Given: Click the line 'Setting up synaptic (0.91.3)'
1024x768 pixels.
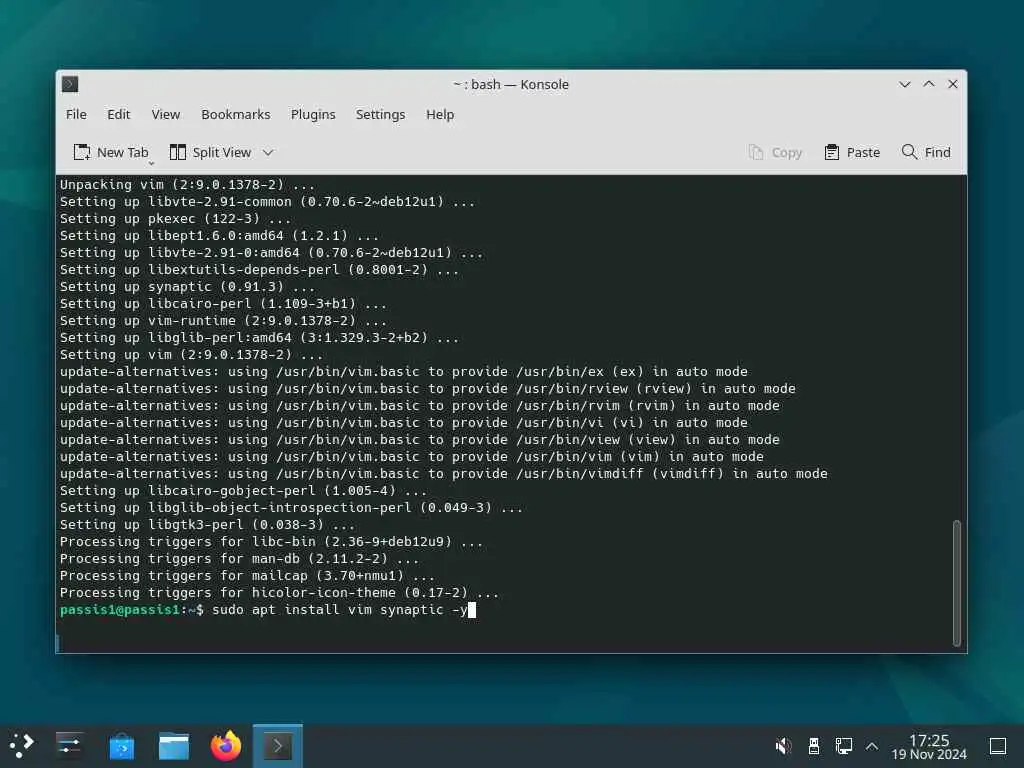Looking at the screenshot, I should pos(187,287).
